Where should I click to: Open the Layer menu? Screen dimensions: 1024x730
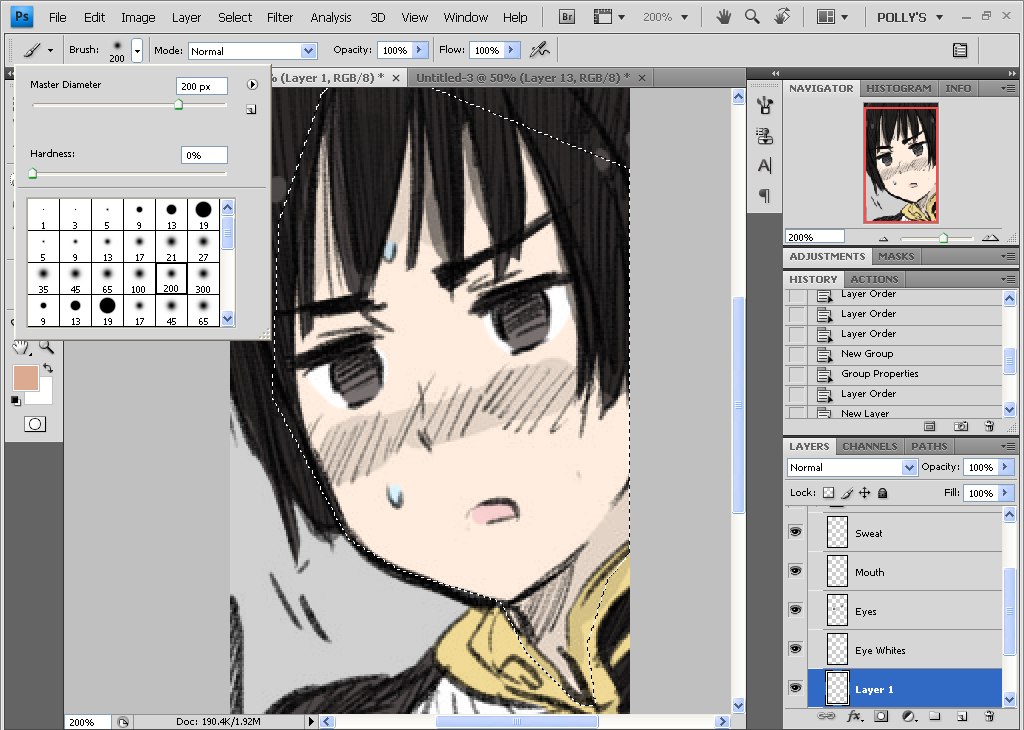click(186, 18)
